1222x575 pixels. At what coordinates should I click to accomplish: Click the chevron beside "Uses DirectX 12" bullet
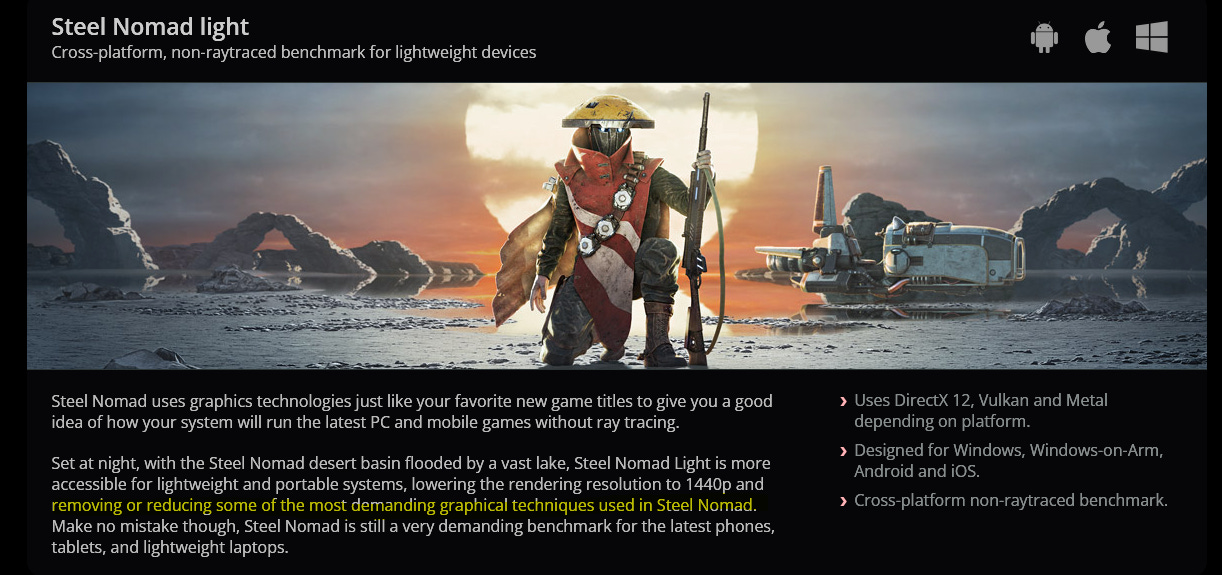coord(844,402)
